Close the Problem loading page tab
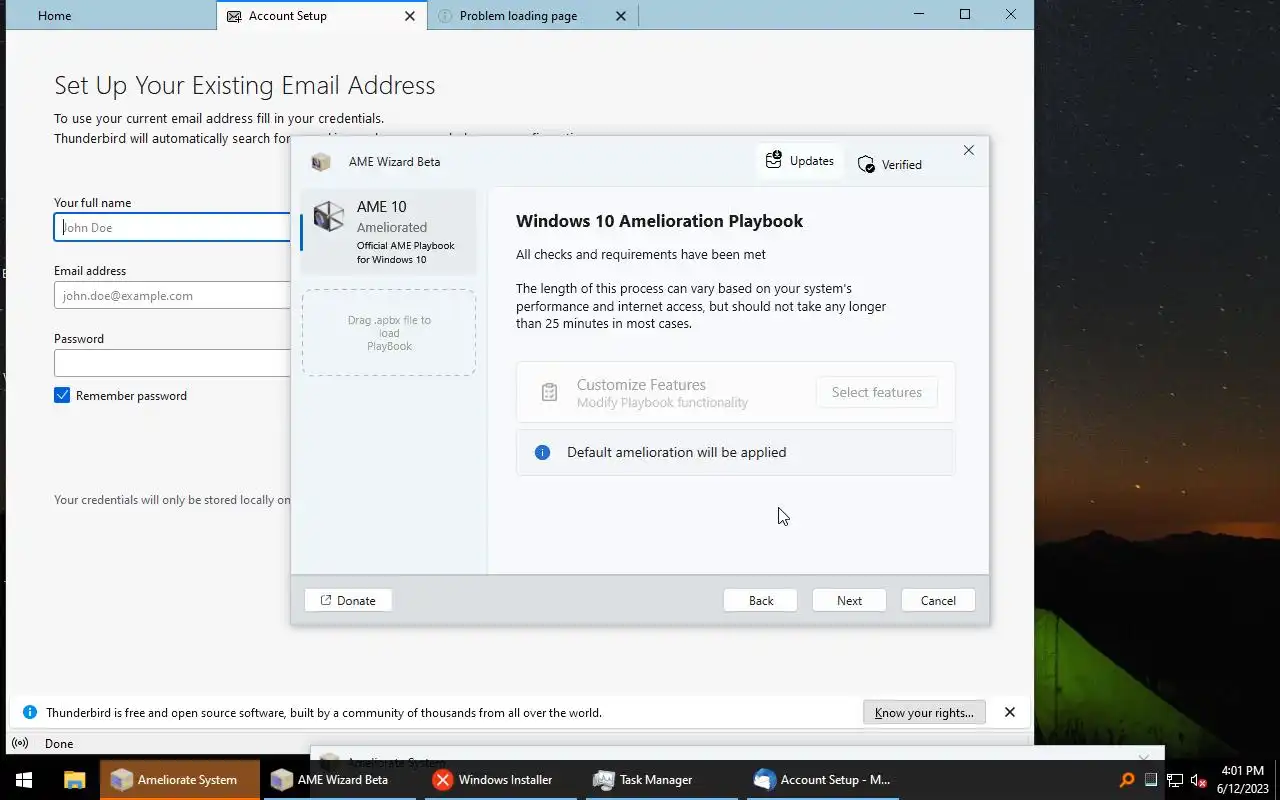This screenshot has height=800, width=1280. 621,16
